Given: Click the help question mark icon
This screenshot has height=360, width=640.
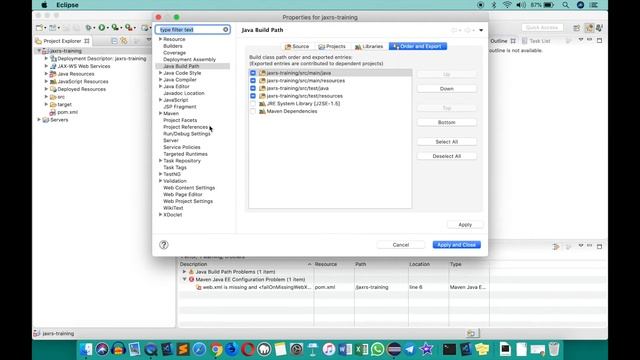Looking at the screenshot, I should (x=164, y=245).
